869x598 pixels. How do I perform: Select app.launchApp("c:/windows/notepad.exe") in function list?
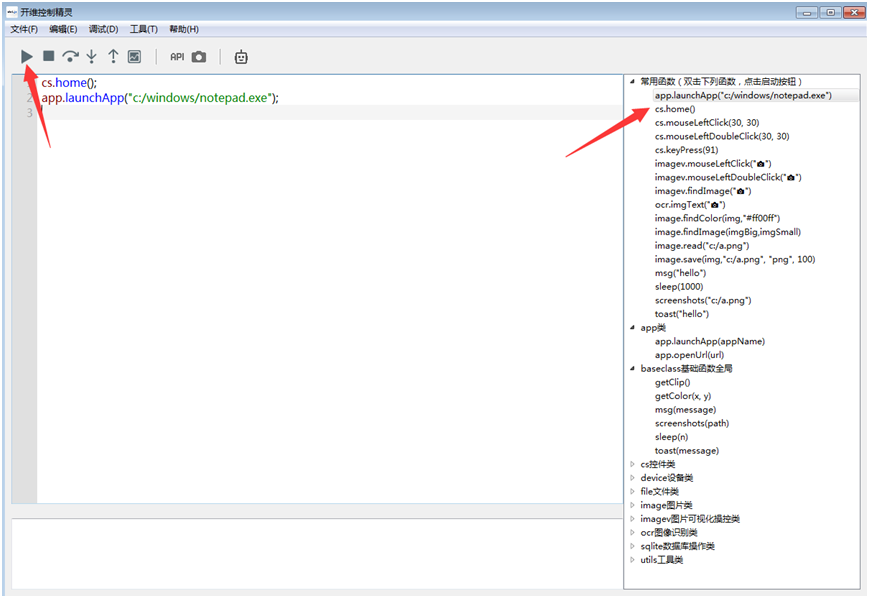pyautogui.click(x=743, y=95)
